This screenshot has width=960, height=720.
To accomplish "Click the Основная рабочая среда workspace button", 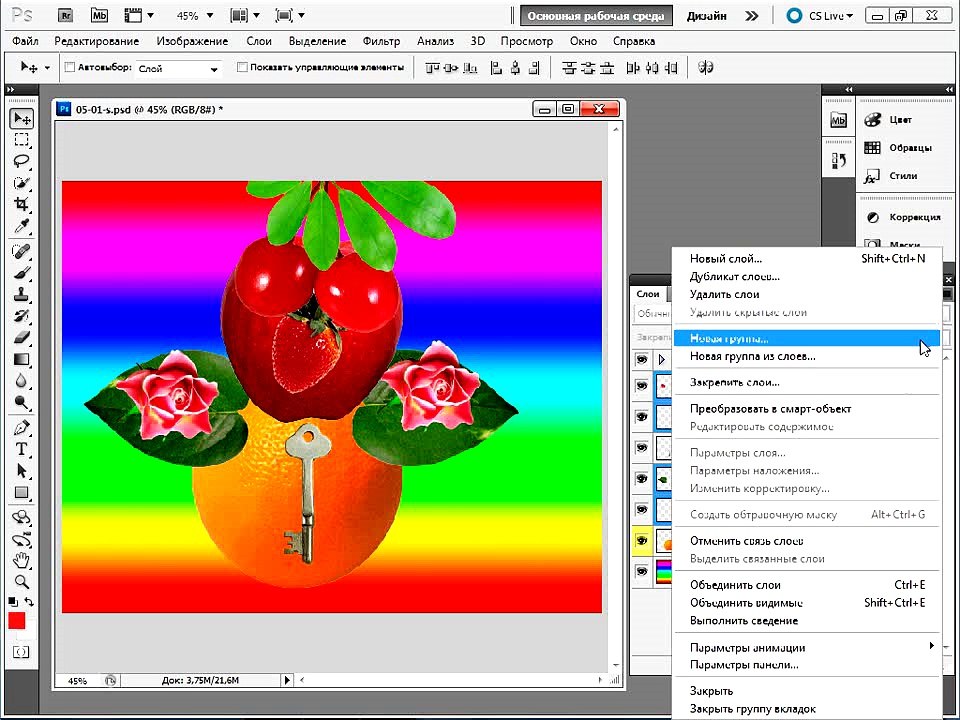I will [x=596, y=16].
